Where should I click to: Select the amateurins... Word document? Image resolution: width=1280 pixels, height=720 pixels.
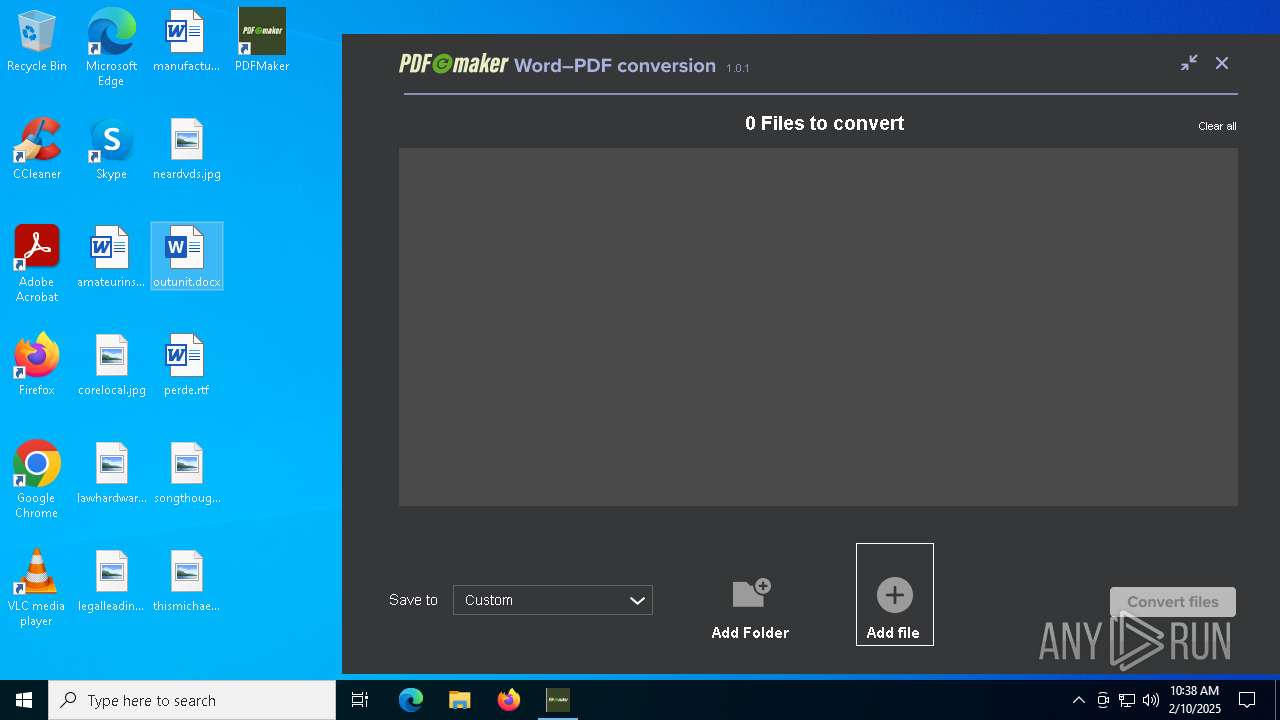pos(111,258)
